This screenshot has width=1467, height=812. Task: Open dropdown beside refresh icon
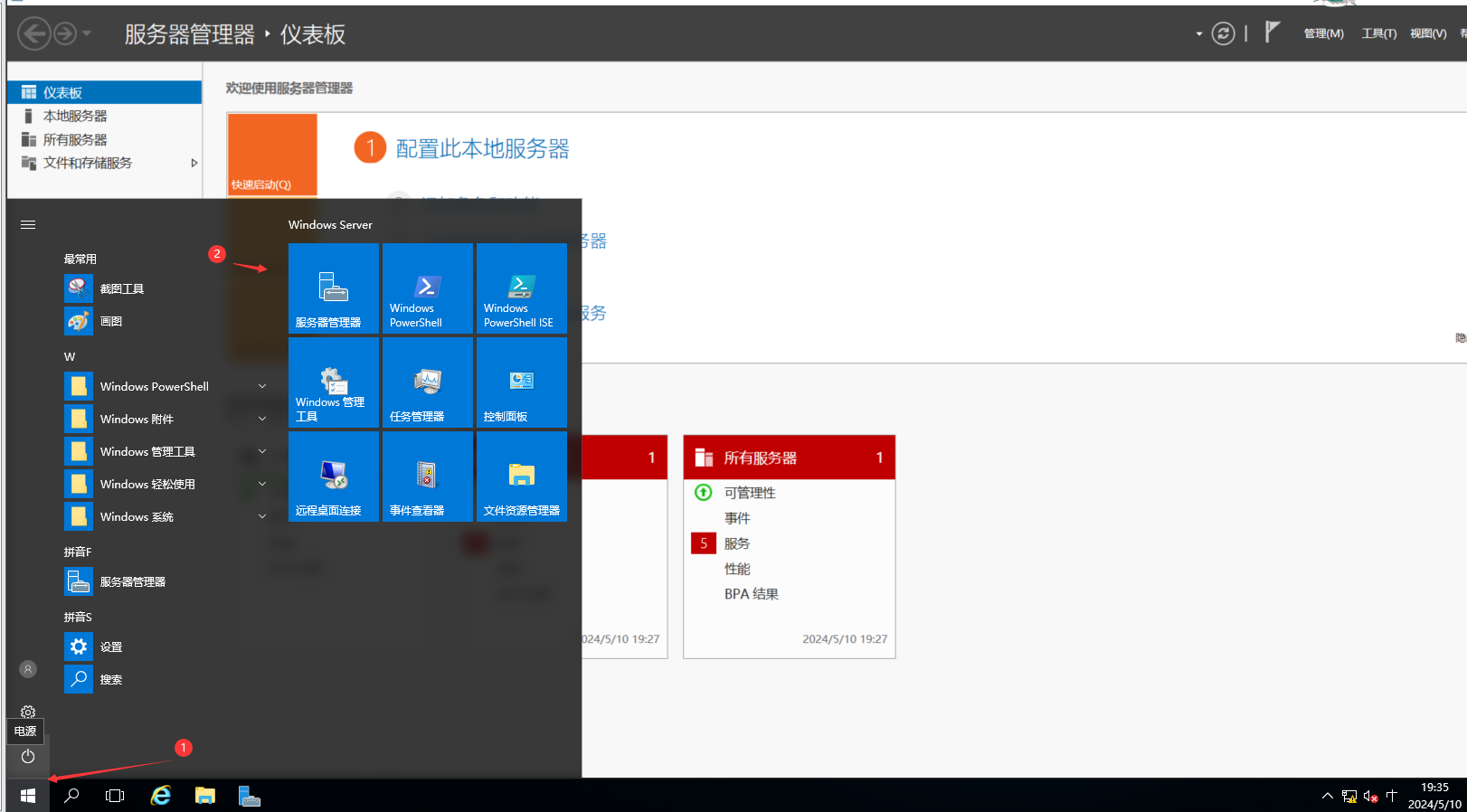tap(1199, 34)
